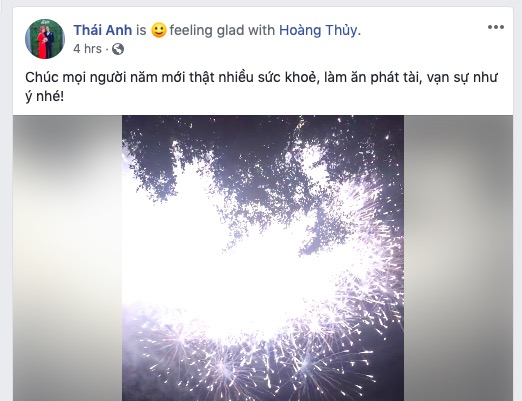Open the post options three-dot menu
This screenshot has height=401, width=522.
pos(496,27)
